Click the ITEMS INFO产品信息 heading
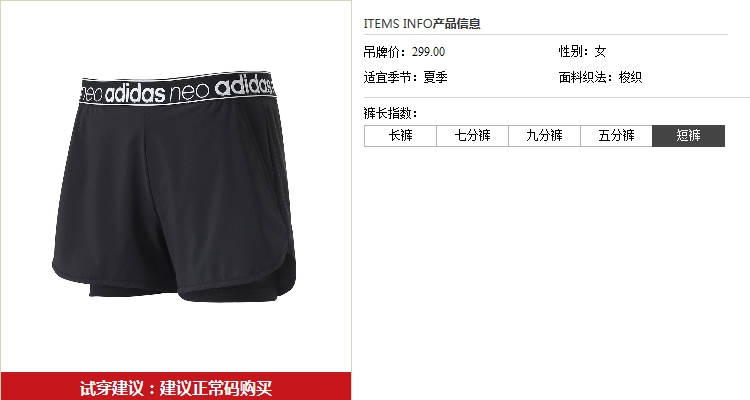 [x=422, y=23]
